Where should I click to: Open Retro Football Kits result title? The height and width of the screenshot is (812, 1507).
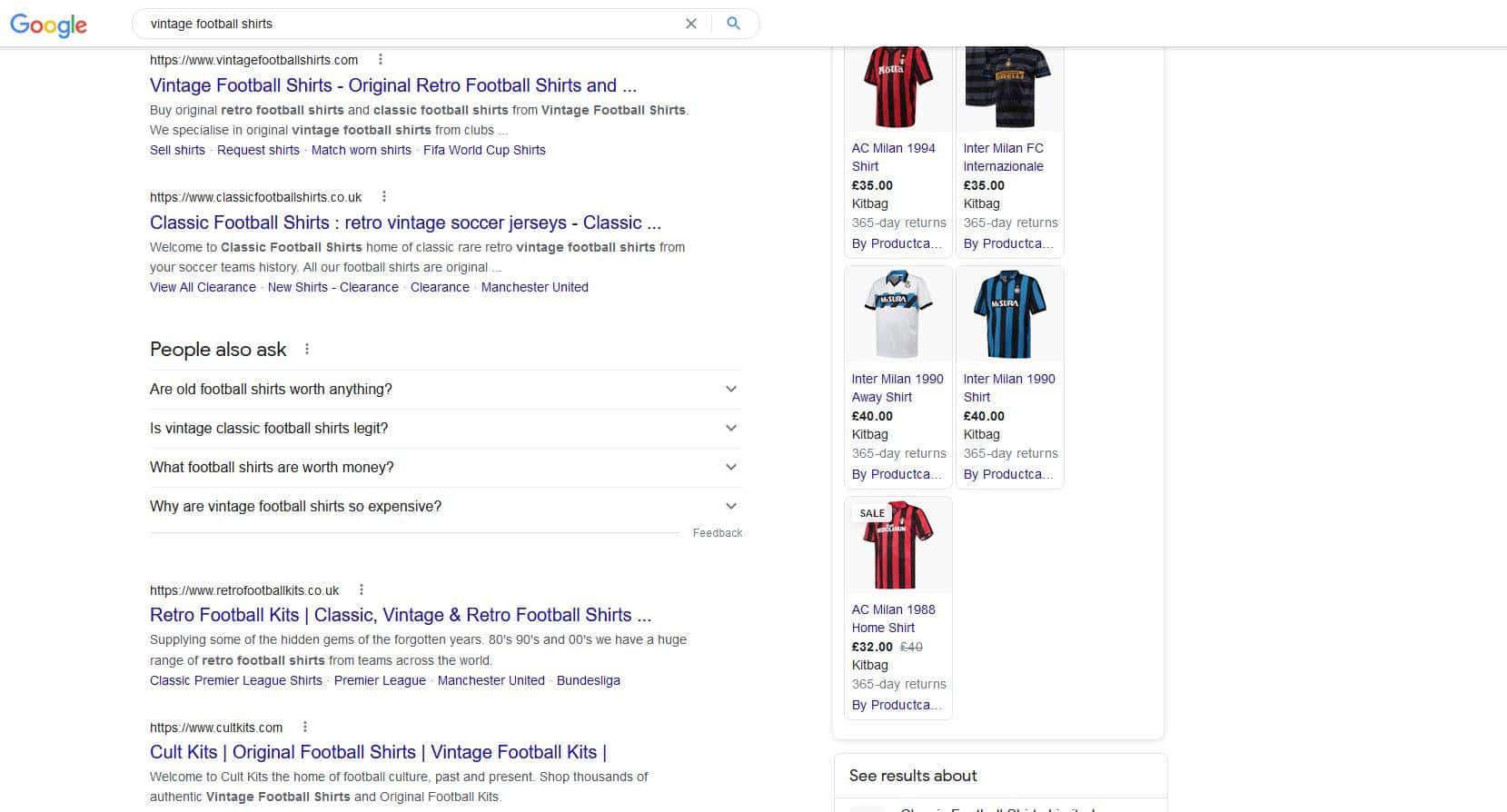tap(401, 615)
